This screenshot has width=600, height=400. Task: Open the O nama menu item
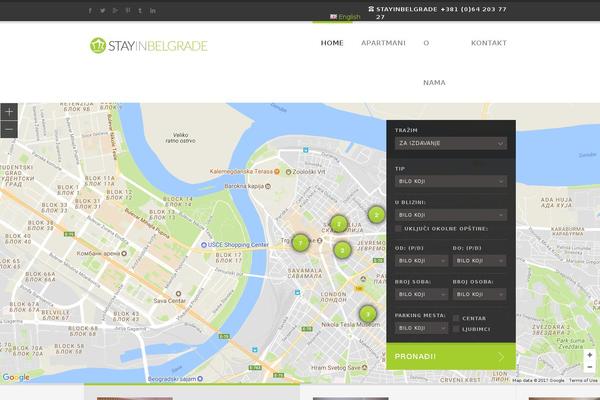pyautogui.click(x=434, y=63)
